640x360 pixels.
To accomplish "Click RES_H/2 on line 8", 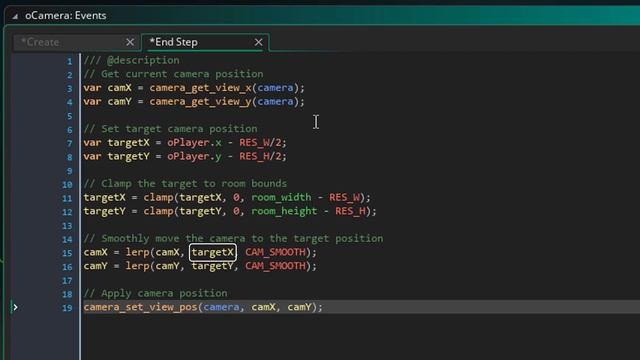I will click(x=260, y=156).
